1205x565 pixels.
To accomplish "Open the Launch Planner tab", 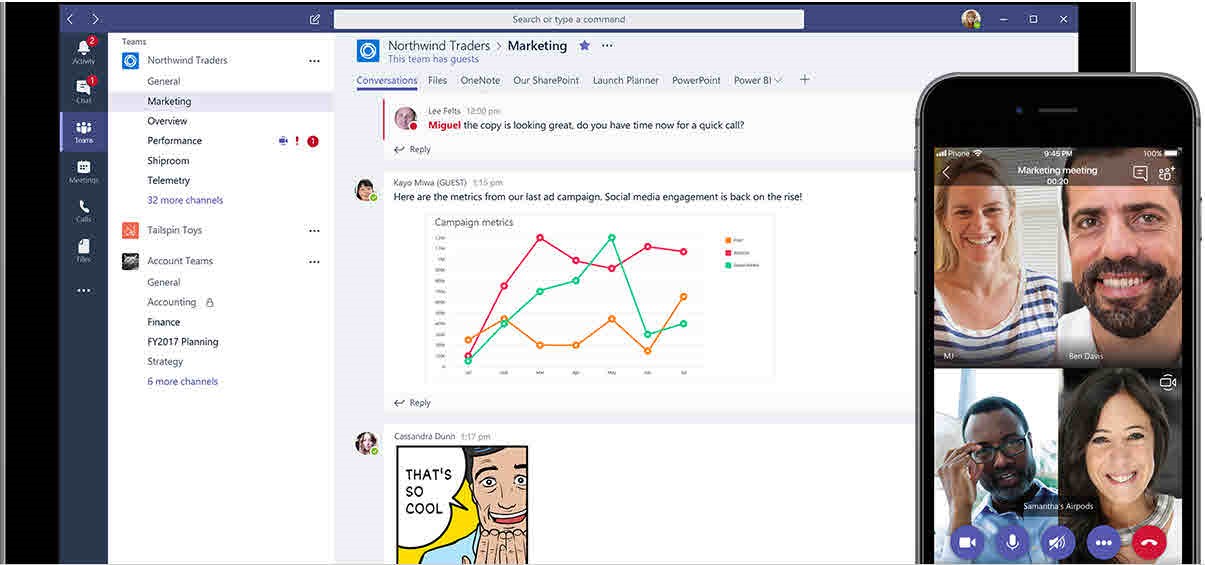I will 626,80.
